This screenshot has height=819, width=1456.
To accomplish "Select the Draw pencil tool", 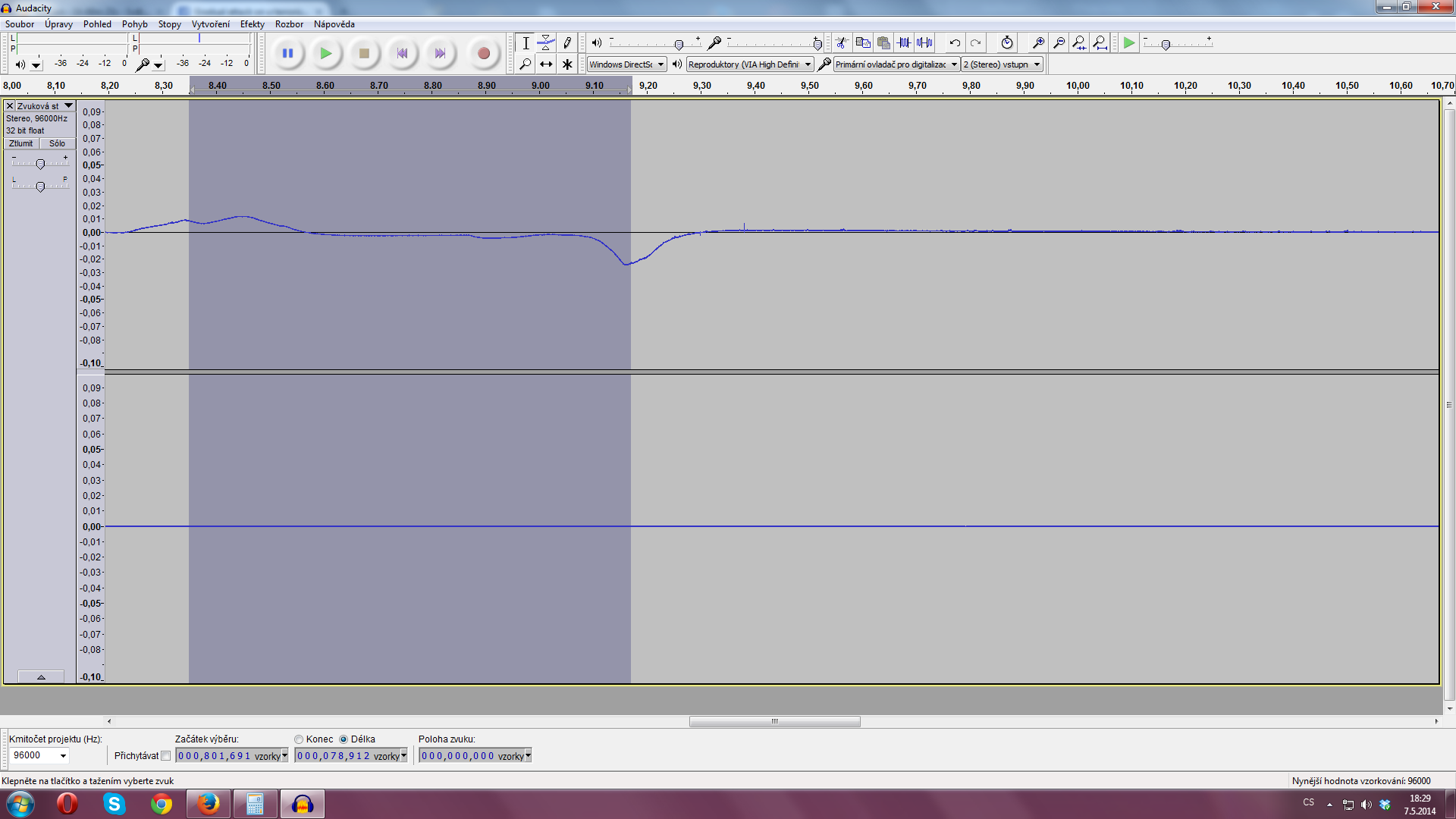I will click(x=567, y=43).
